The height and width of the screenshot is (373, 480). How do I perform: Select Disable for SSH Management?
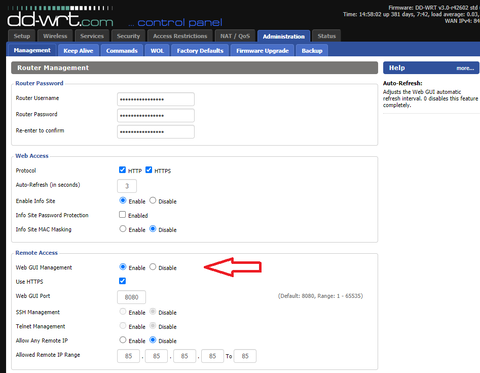click(x=153, y=312)
